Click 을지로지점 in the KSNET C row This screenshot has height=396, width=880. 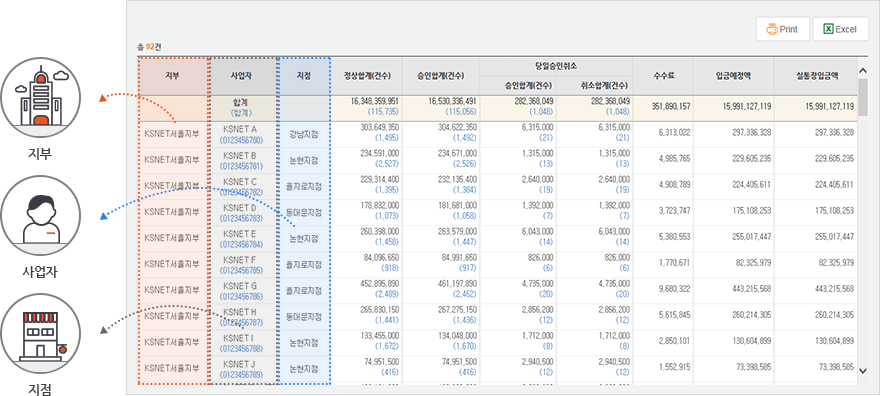[x=304, y=187]
